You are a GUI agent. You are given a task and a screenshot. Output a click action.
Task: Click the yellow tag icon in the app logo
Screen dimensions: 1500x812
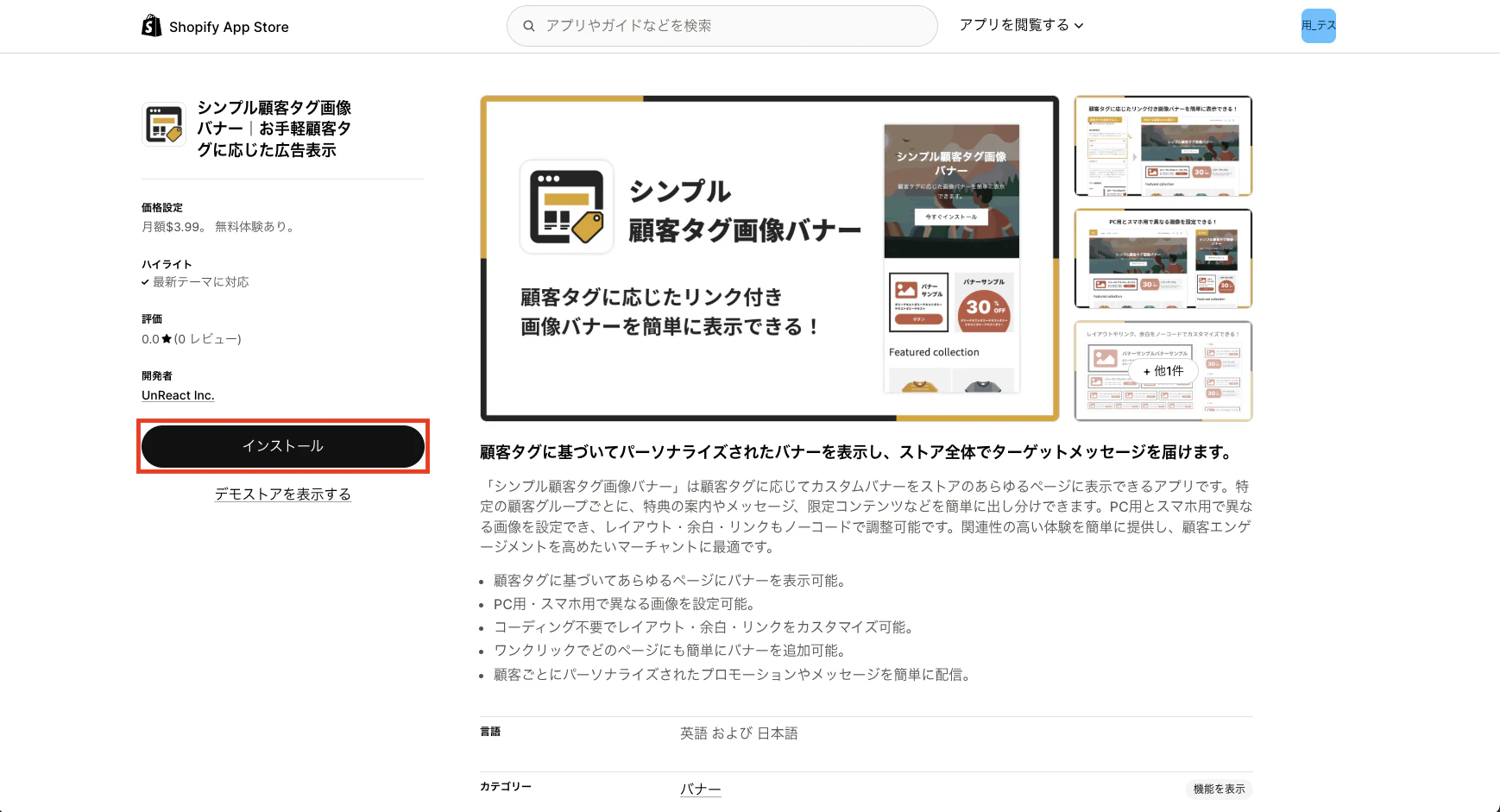pos(173,135)
